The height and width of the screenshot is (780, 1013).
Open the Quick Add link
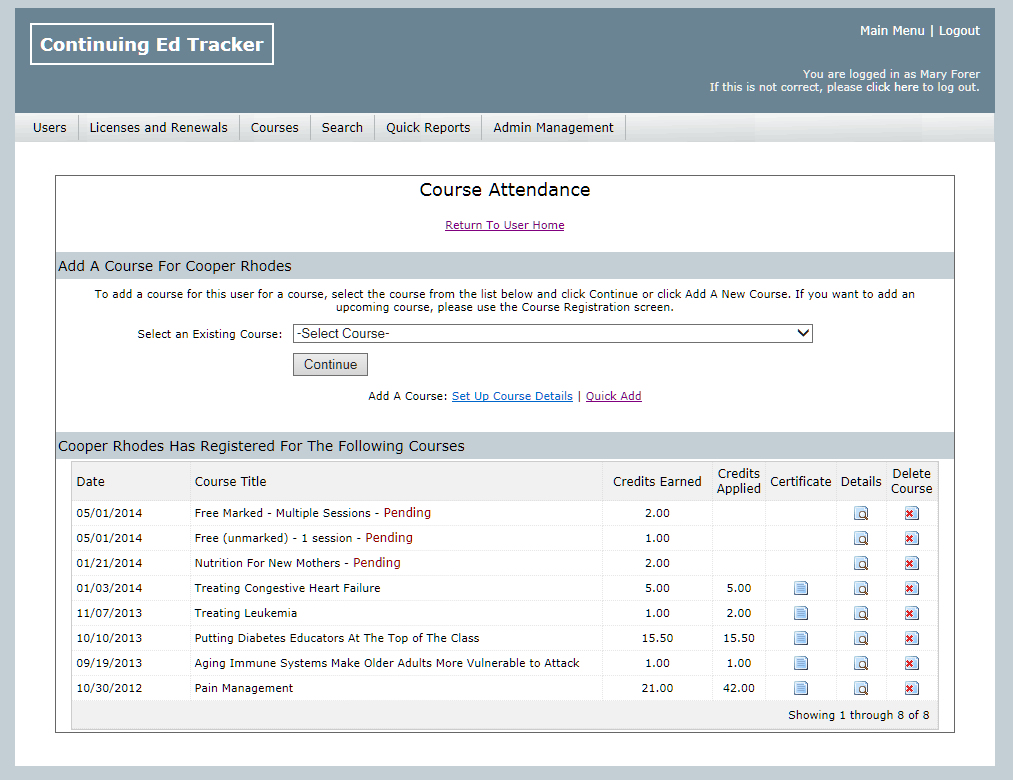613,396
